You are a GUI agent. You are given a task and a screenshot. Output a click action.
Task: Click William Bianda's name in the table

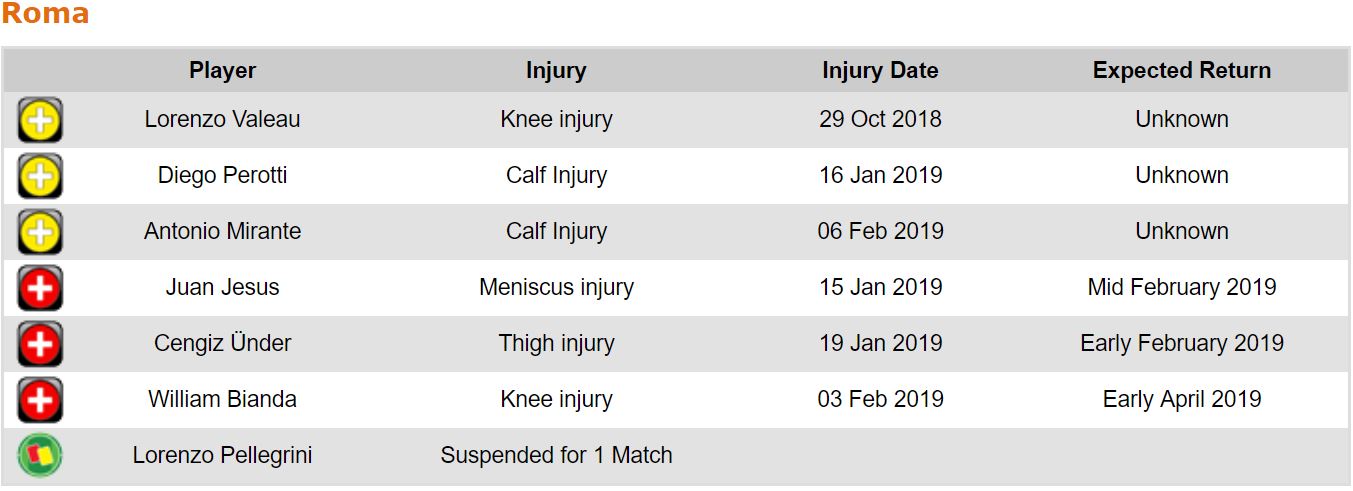click(222, 399)
